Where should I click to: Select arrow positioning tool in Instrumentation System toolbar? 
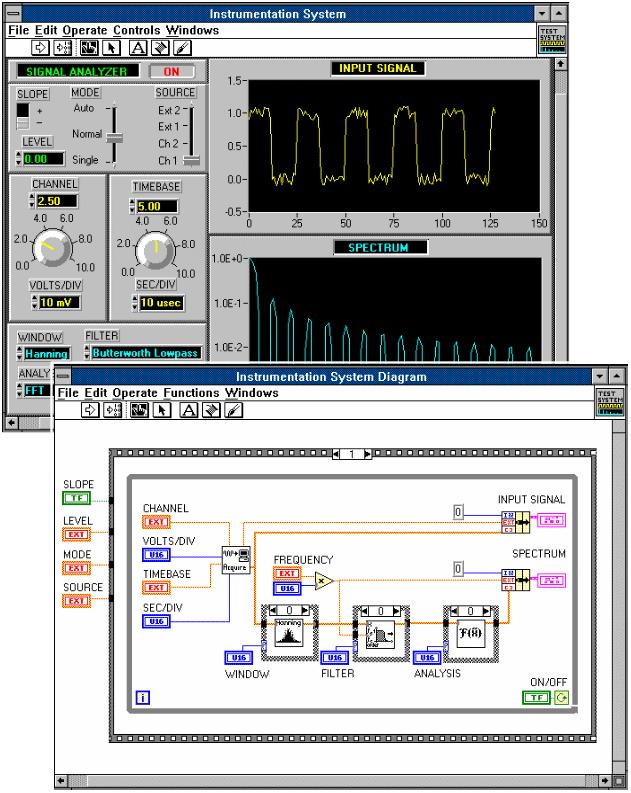(112, 48)
